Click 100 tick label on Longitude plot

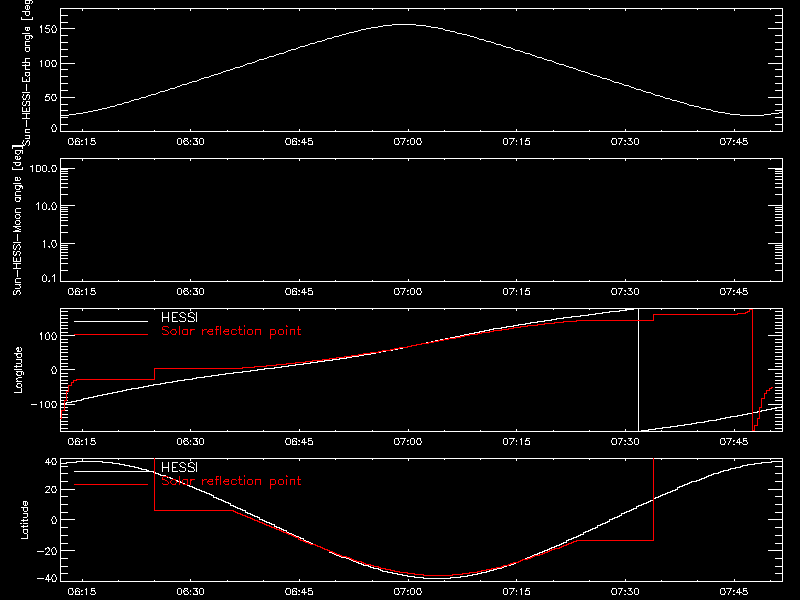(x=48, y=336)
